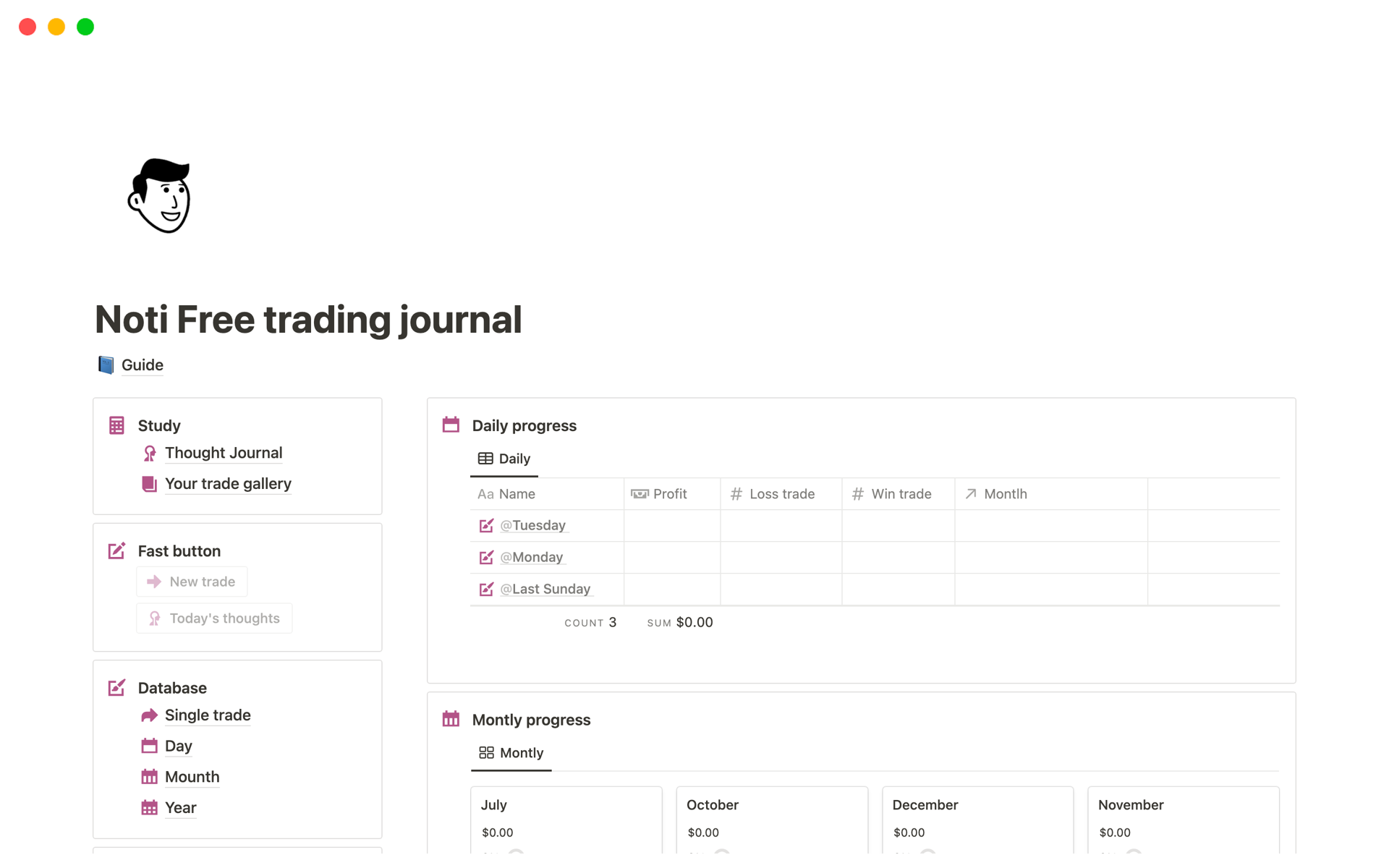Select the Day database item
Screen dimensions: 1389x868
point(178,745)
